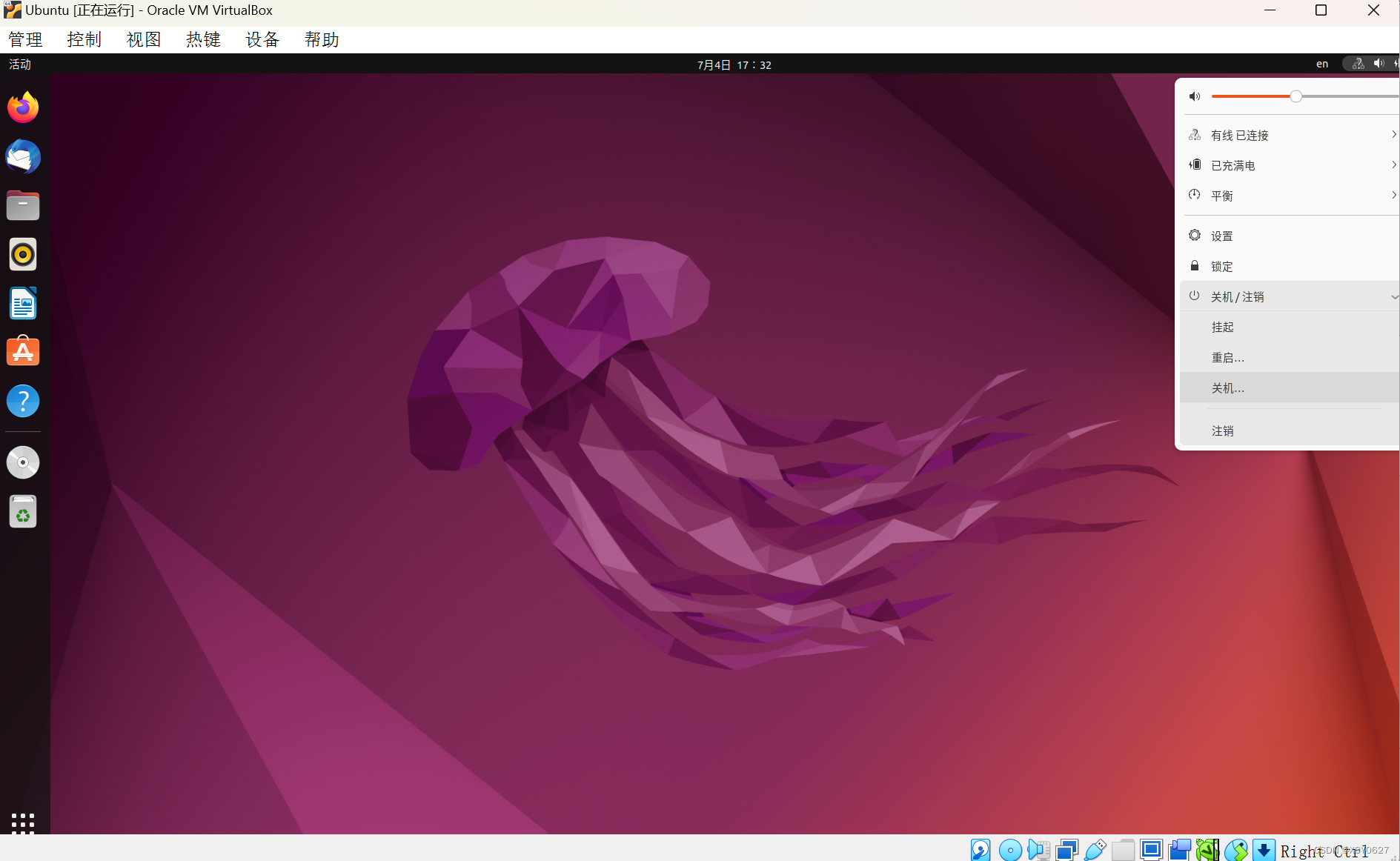Click the network adapter status icon
Viewport: 1400px width, 861px height.
[1067, 850]
